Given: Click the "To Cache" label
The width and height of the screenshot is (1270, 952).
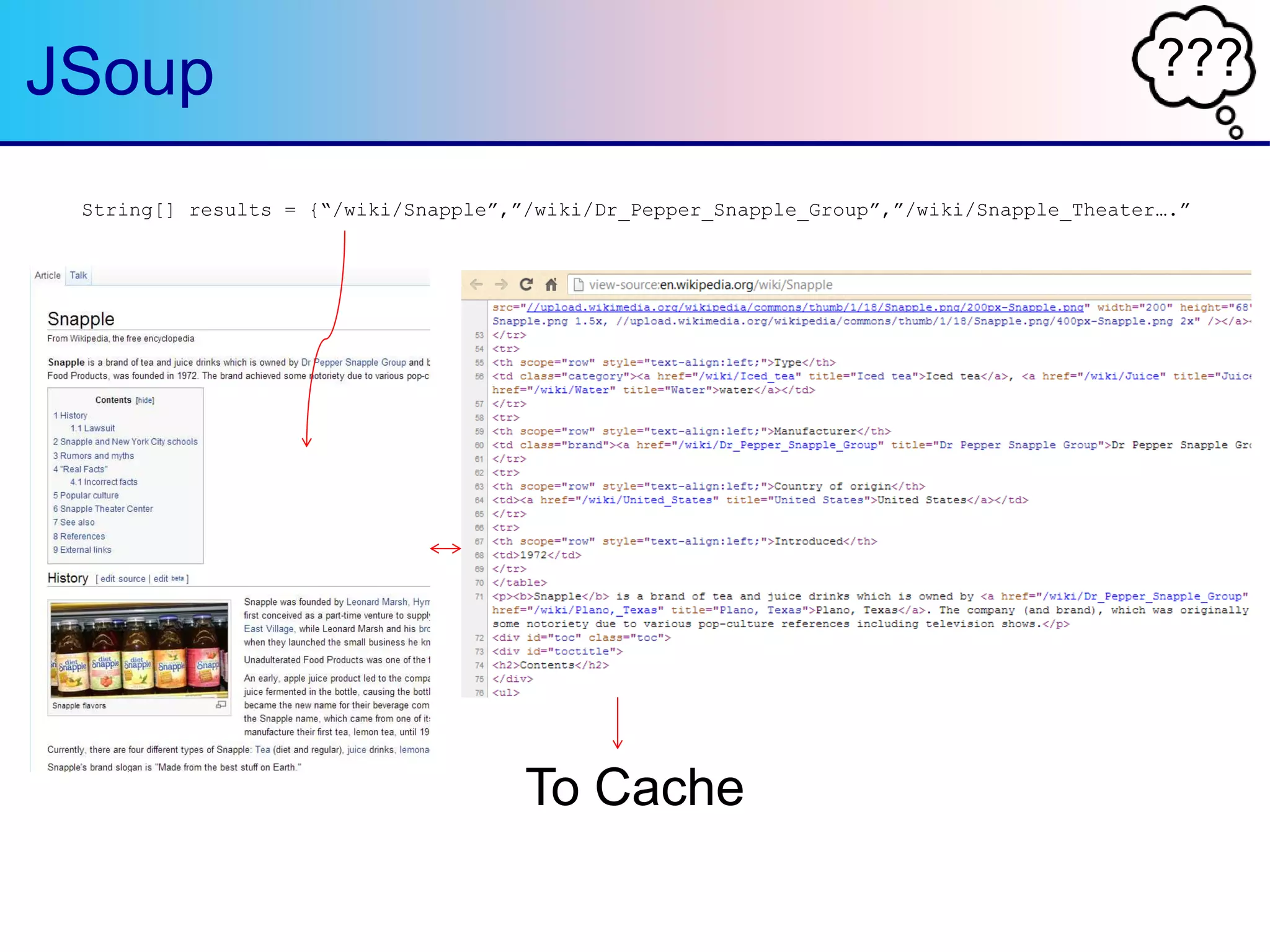Looking at the screenshot, I should 634,787.
